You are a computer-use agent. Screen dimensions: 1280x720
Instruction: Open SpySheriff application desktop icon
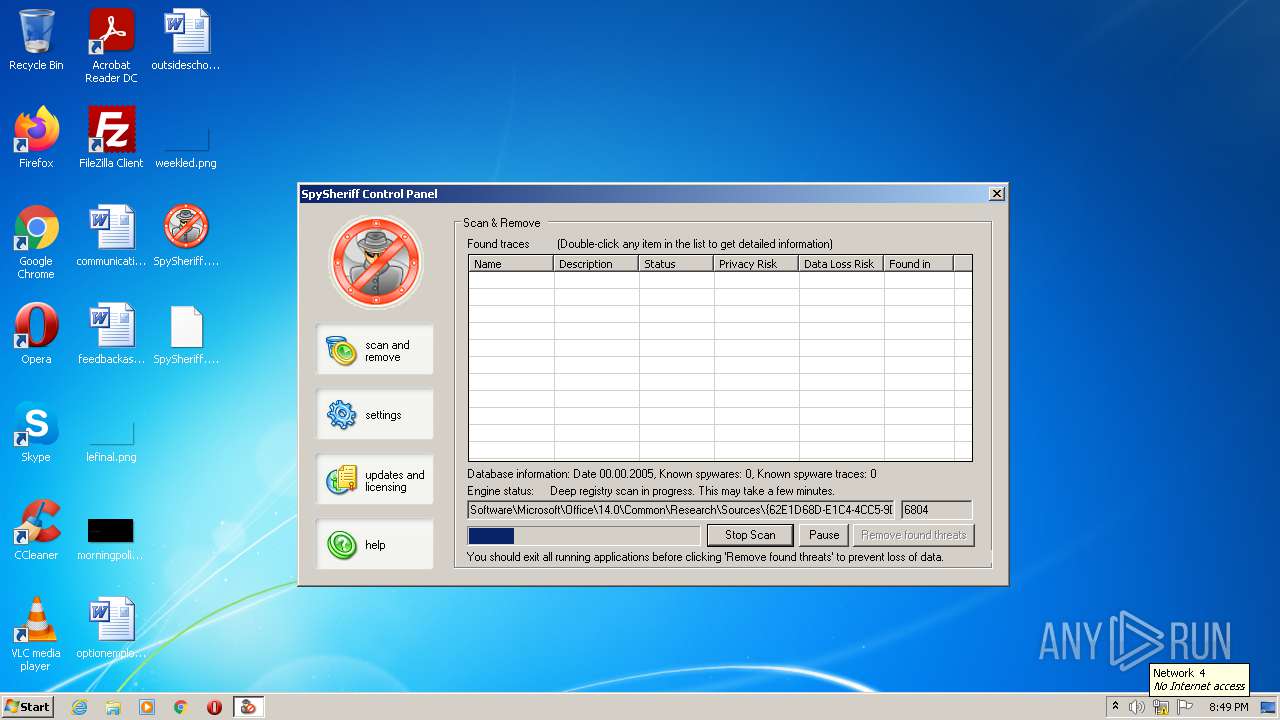click(x=186, y=236)
